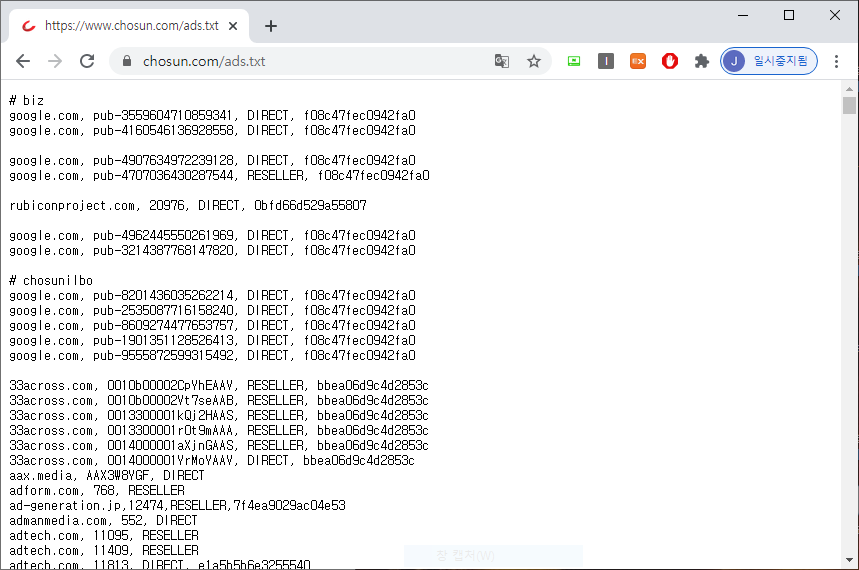The width and height of the screenshot is (859, 570).
Task: Click the 33across.com 0013300001r0t9mAAA line
Action: (x=219, y=430)
